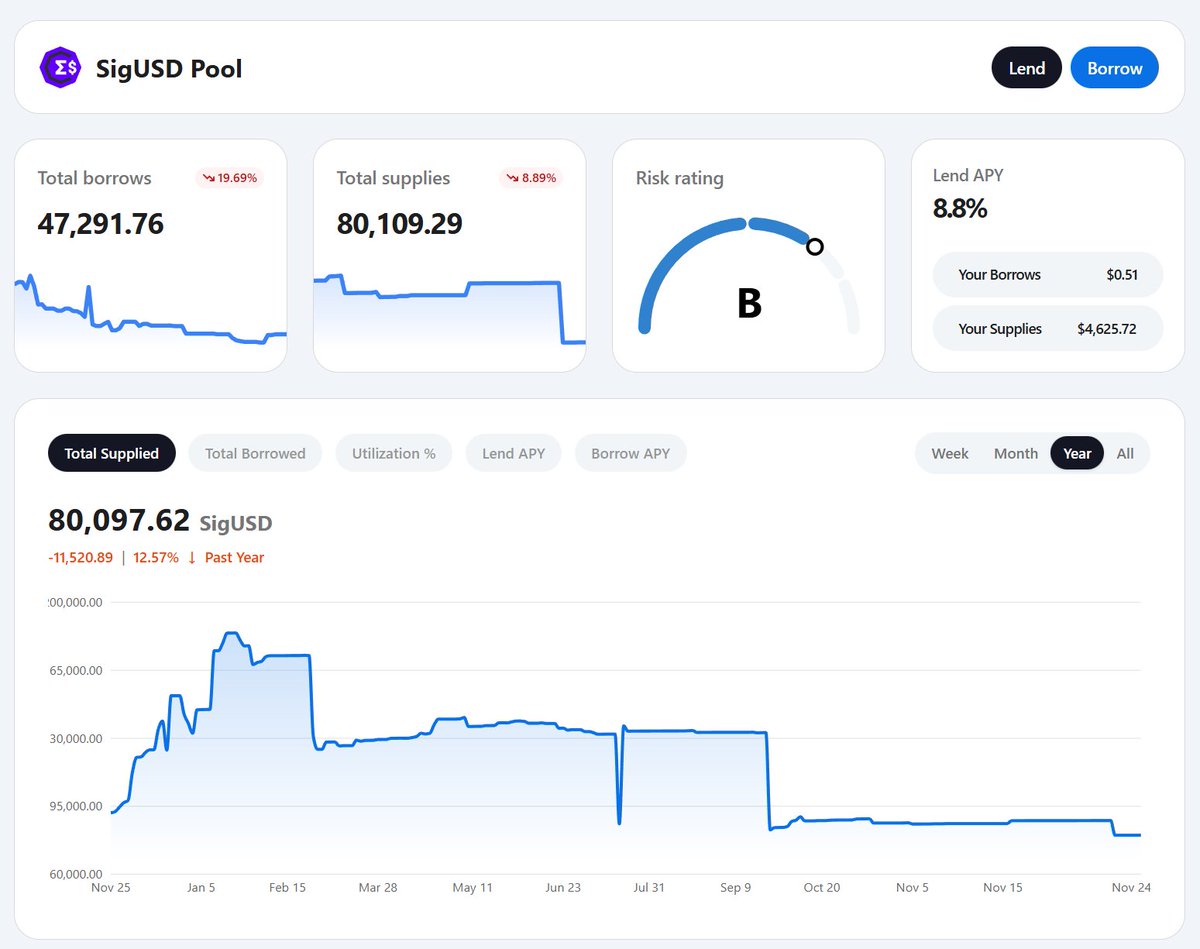Screen dimensions: 1200x949
Task: Click the 12.57% change percentage
Action: click(x=156, y=558)
